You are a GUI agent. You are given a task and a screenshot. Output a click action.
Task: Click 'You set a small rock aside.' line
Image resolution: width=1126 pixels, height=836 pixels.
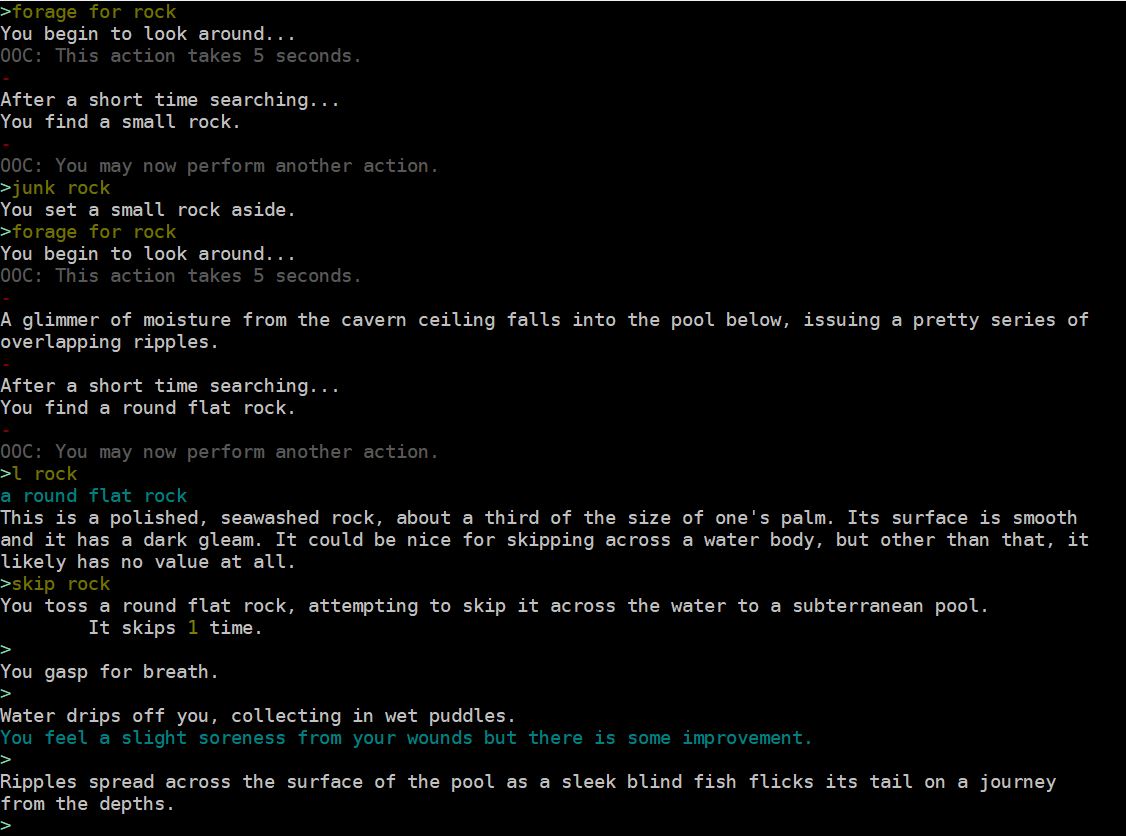(x=148, y=210)
